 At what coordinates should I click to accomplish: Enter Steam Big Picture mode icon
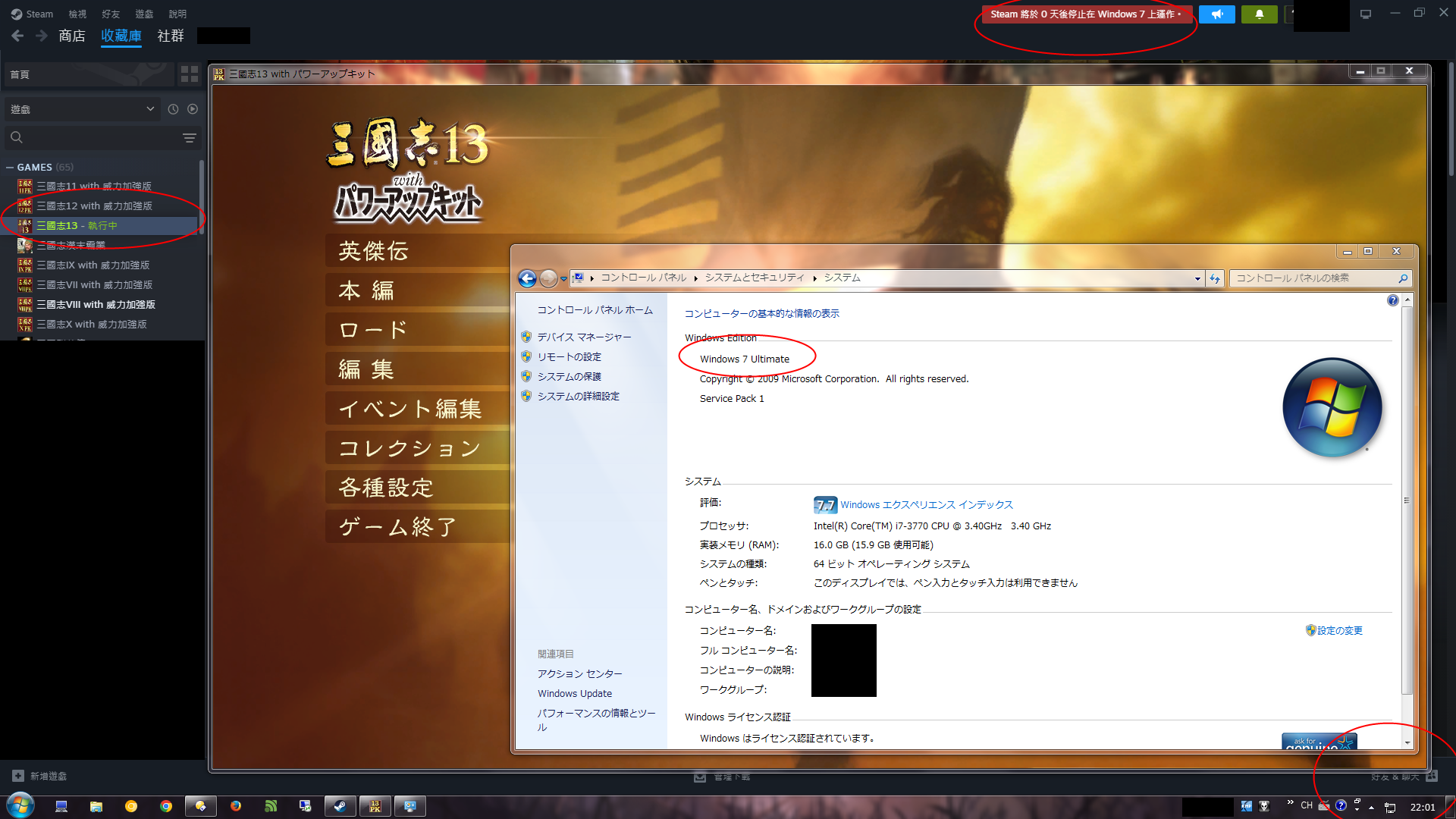coord(1366,14)
